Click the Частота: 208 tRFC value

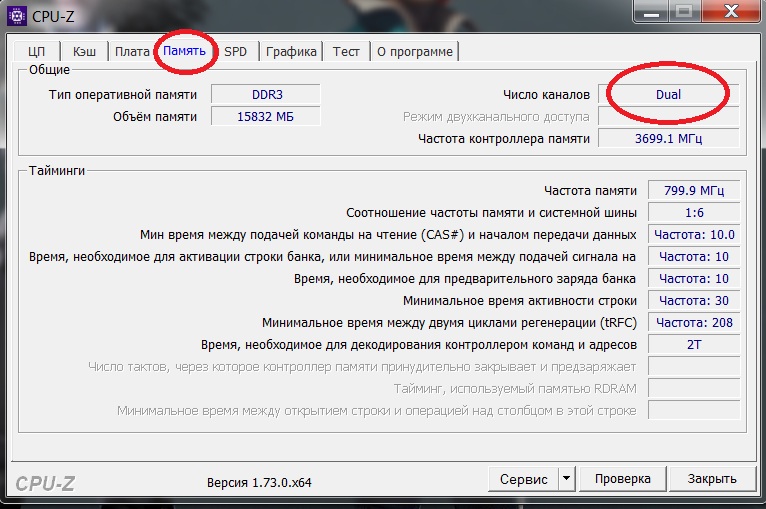coord(694,322)
